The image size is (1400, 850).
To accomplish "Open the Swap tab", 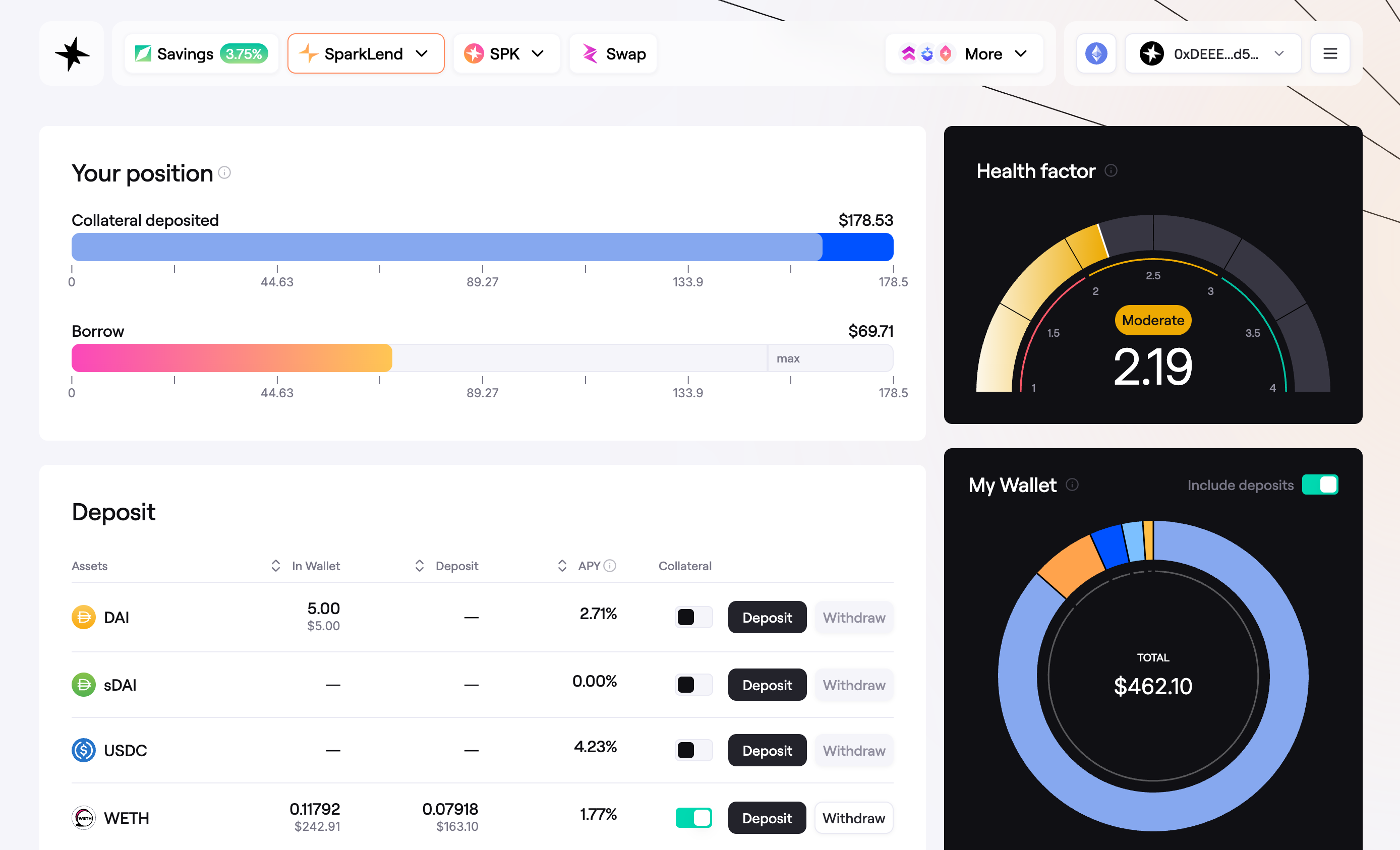I will tap(613, 54).
